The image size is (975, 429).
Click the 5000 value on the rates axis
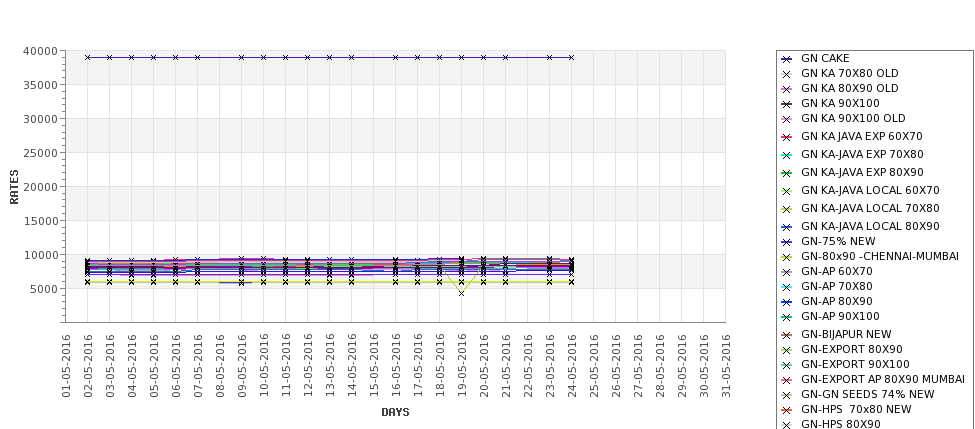[44, 289]
